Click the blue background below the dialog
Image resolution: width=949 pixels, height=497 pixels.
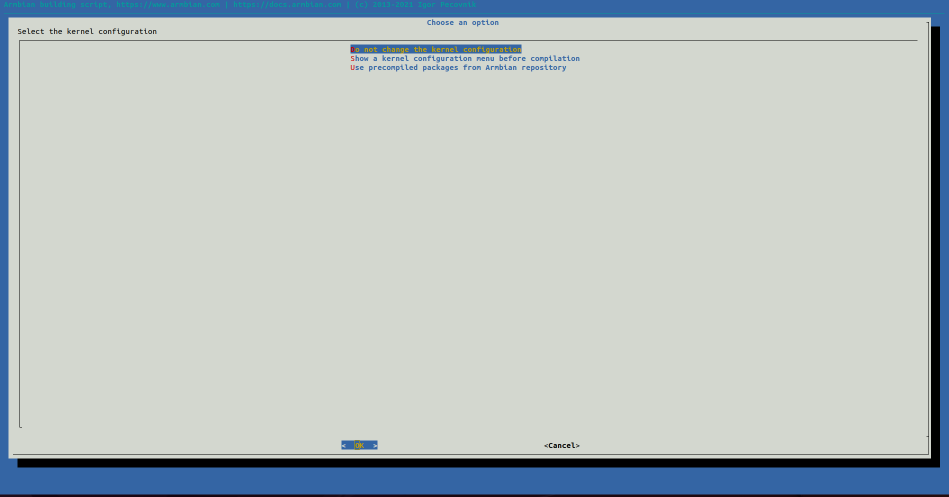point(470,481)
